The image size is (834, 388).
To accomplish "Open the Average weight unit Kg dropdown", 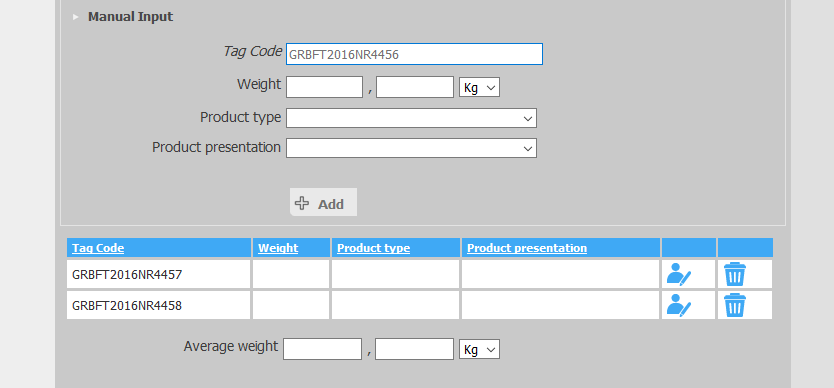I will tap(479, 349).
